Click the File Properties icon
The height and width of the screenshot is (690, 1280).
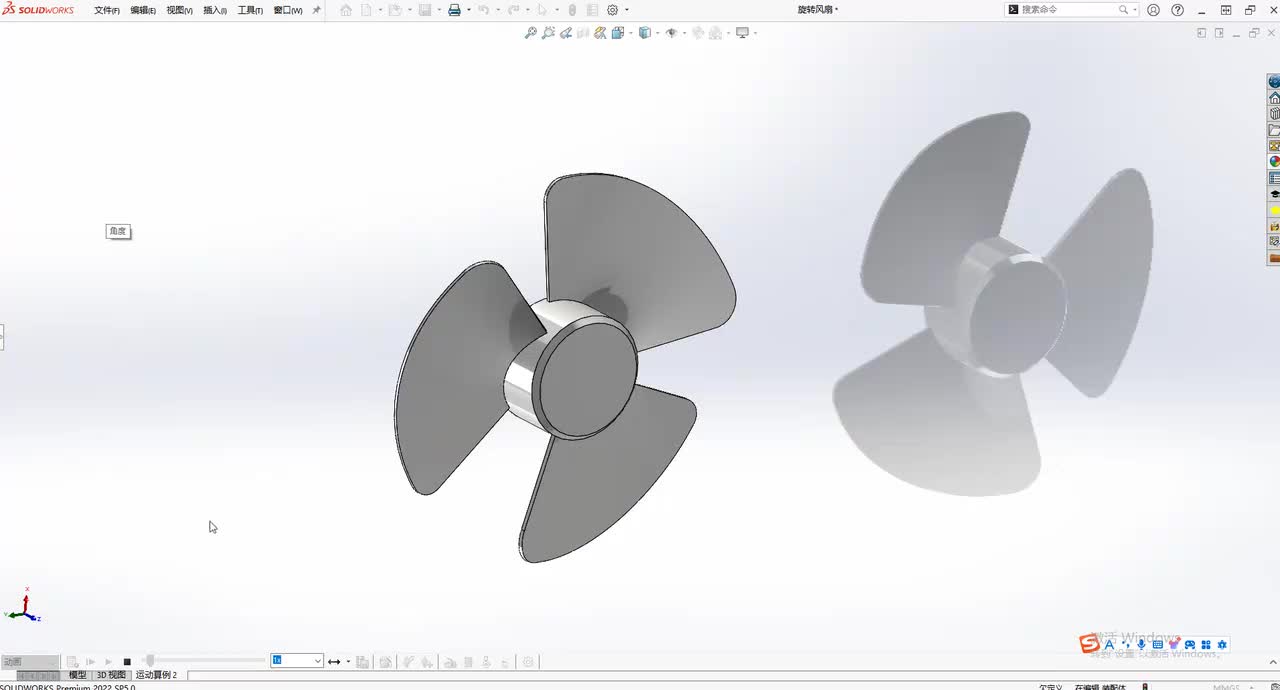(x=592, y=10)
